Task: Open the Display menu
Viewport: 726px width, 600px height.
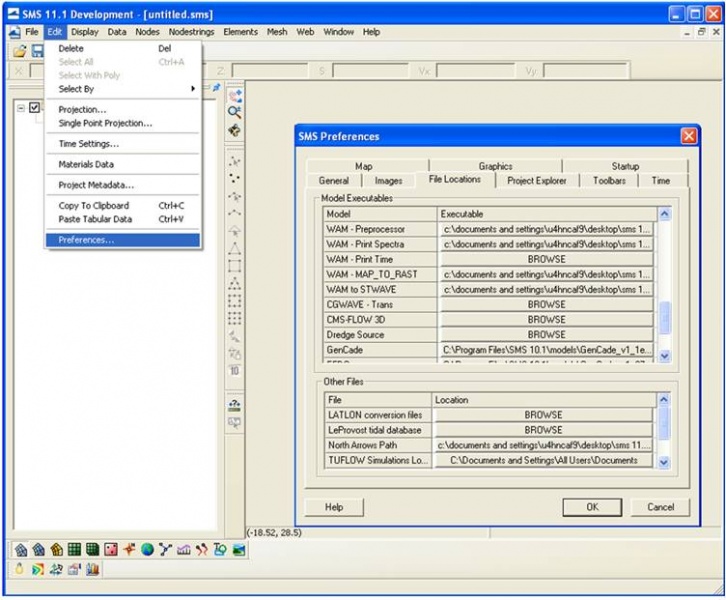Action: point(85,32)
